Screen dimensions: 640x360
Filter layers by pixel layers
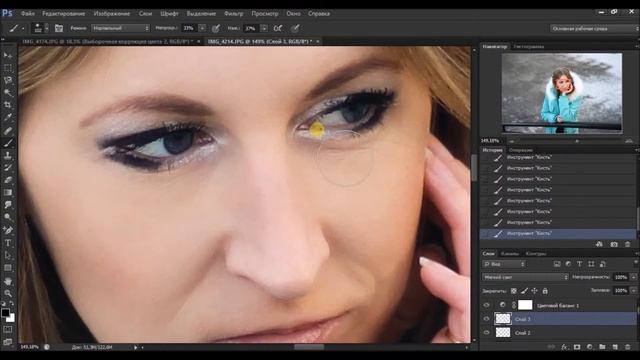(557, 264)
